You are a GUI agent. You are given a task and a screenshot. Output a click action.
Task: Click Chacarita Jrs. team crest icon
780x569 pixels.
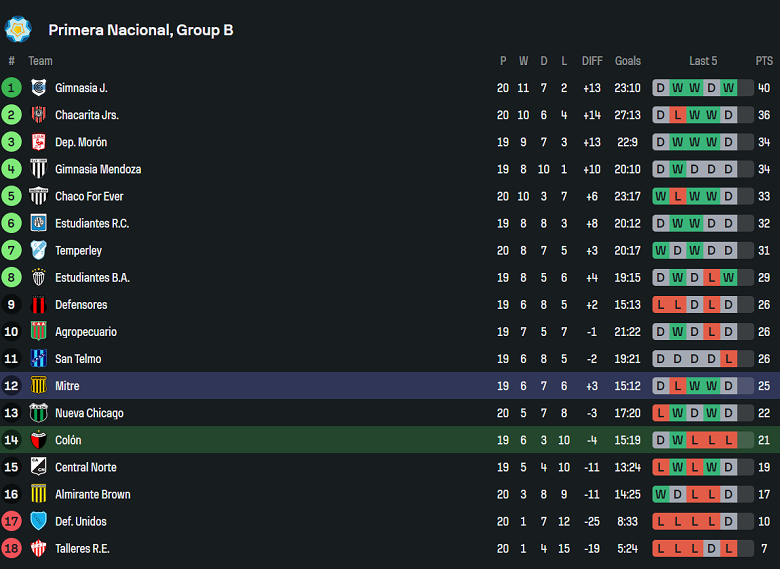(39, 115)
